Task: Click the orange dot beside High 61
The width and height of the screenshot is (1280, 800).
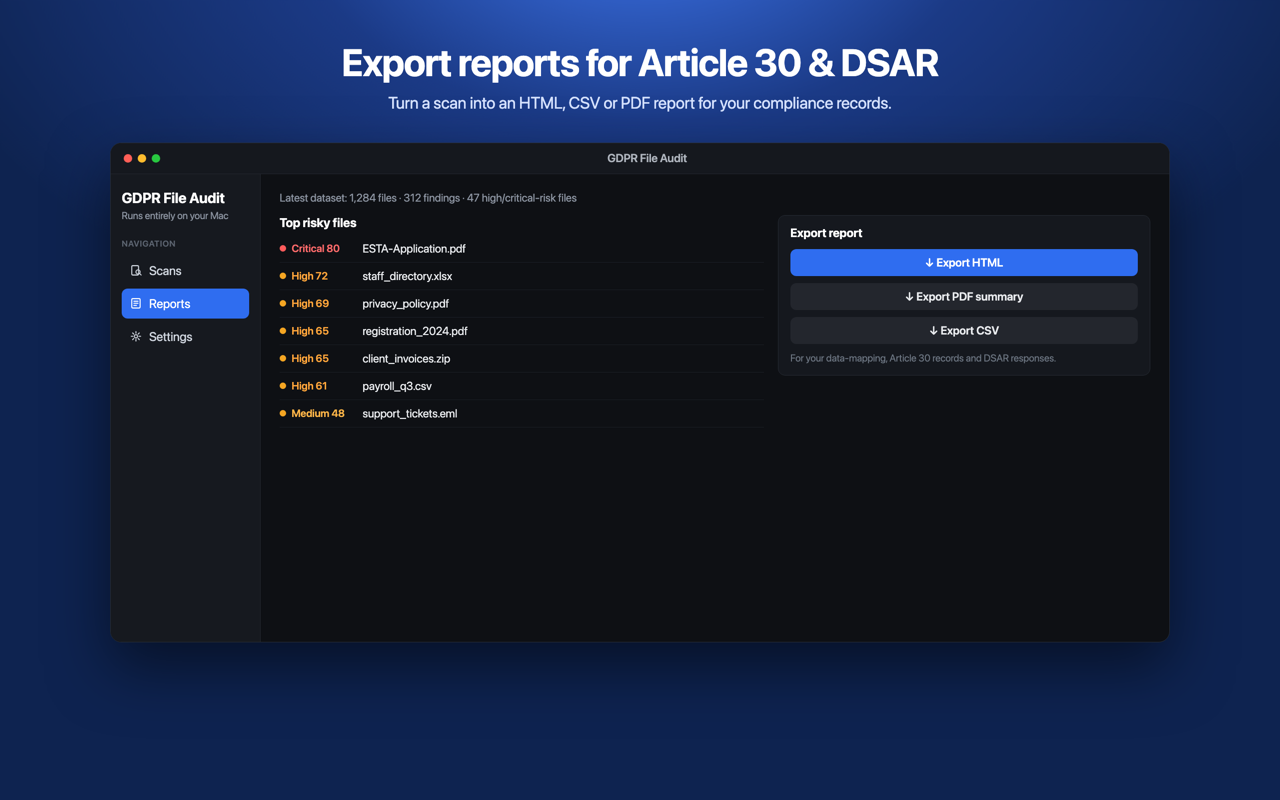Action: pos(283,386)
